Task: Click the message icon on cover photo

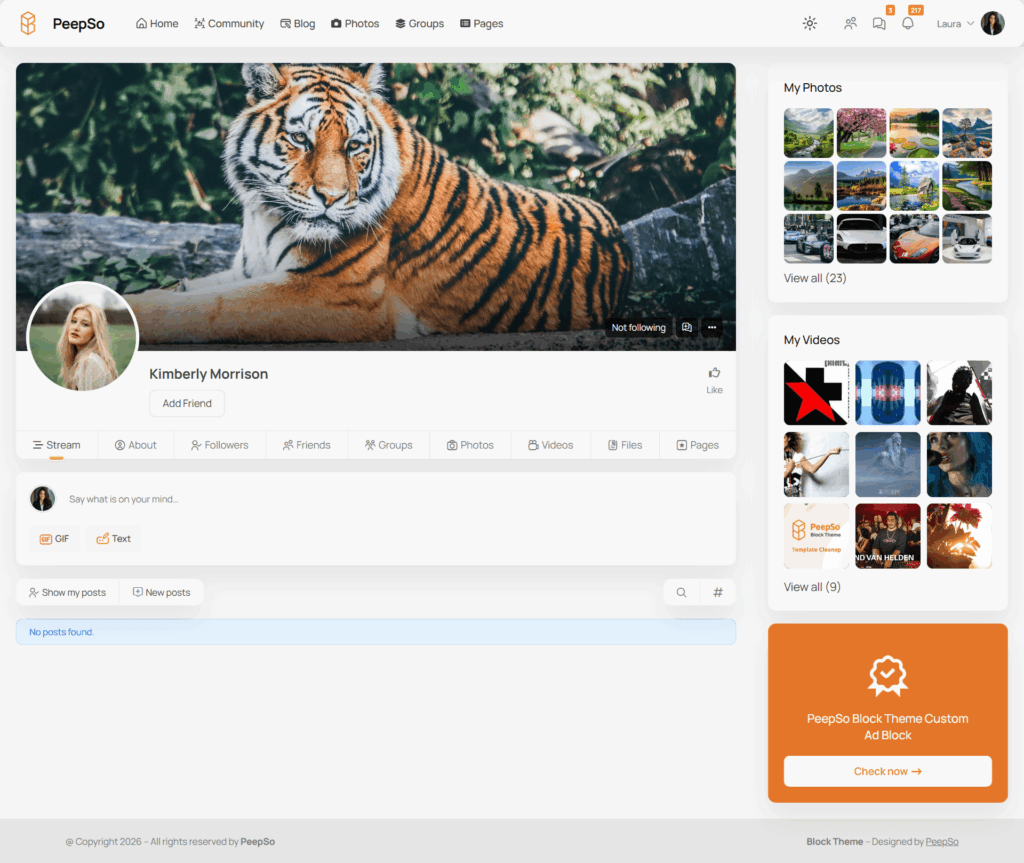Action: tap(687, 327)
